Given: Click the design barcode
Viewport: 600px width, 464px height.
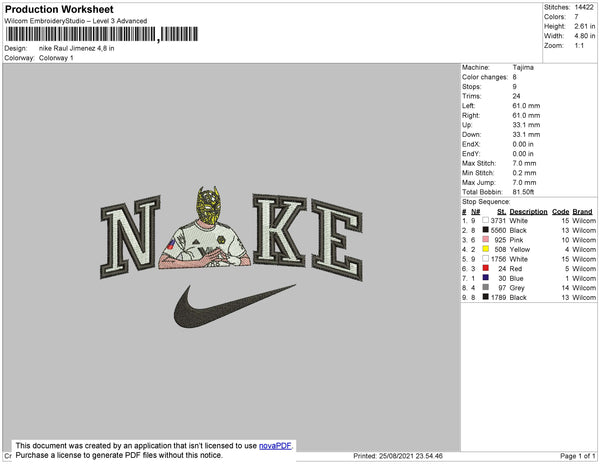Looking at the screenshot, I should (102, 34).
